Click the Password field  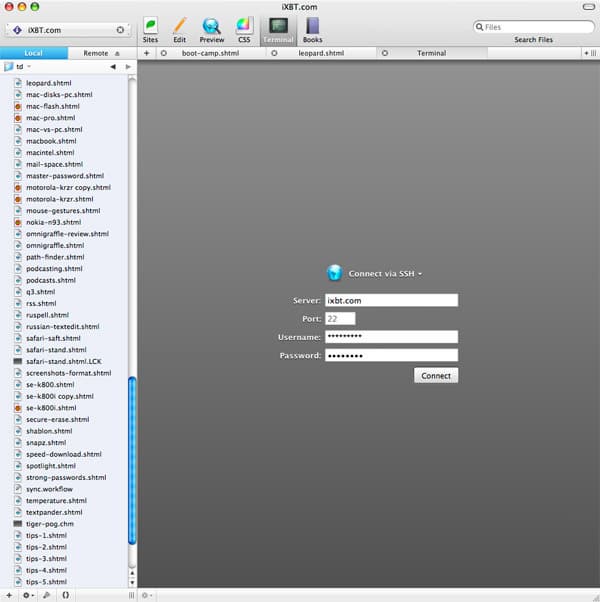point(391,355)
